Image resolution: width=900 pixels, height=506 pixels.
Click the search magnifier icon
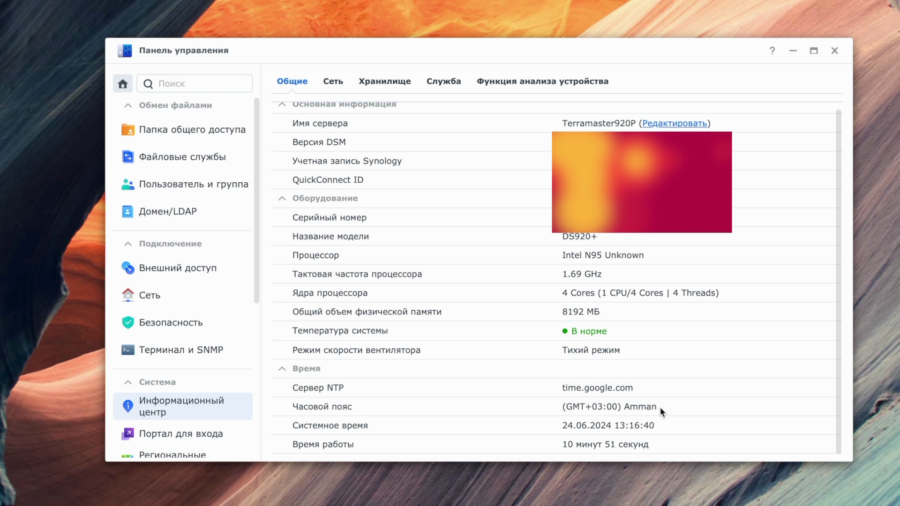(148, 84)
